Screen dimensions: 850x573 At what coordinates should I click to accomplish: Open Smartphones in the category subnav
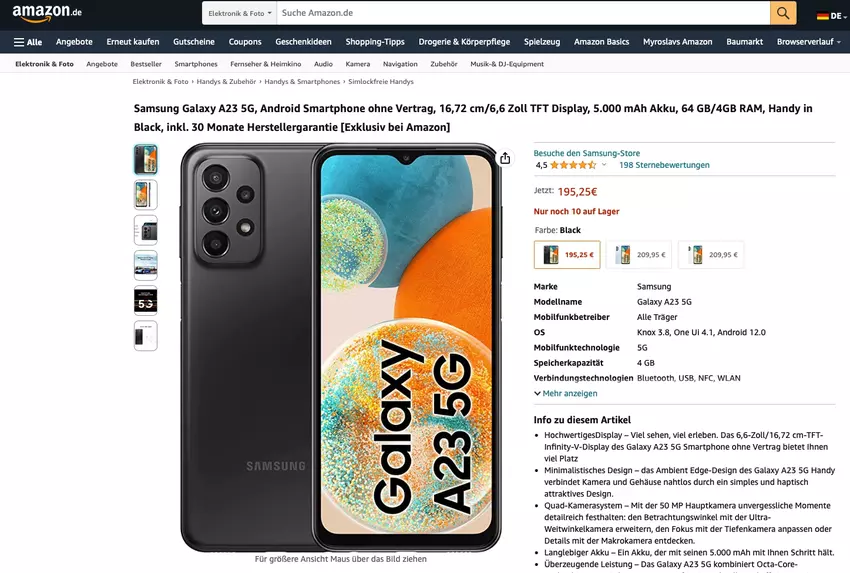click(196, 64)
